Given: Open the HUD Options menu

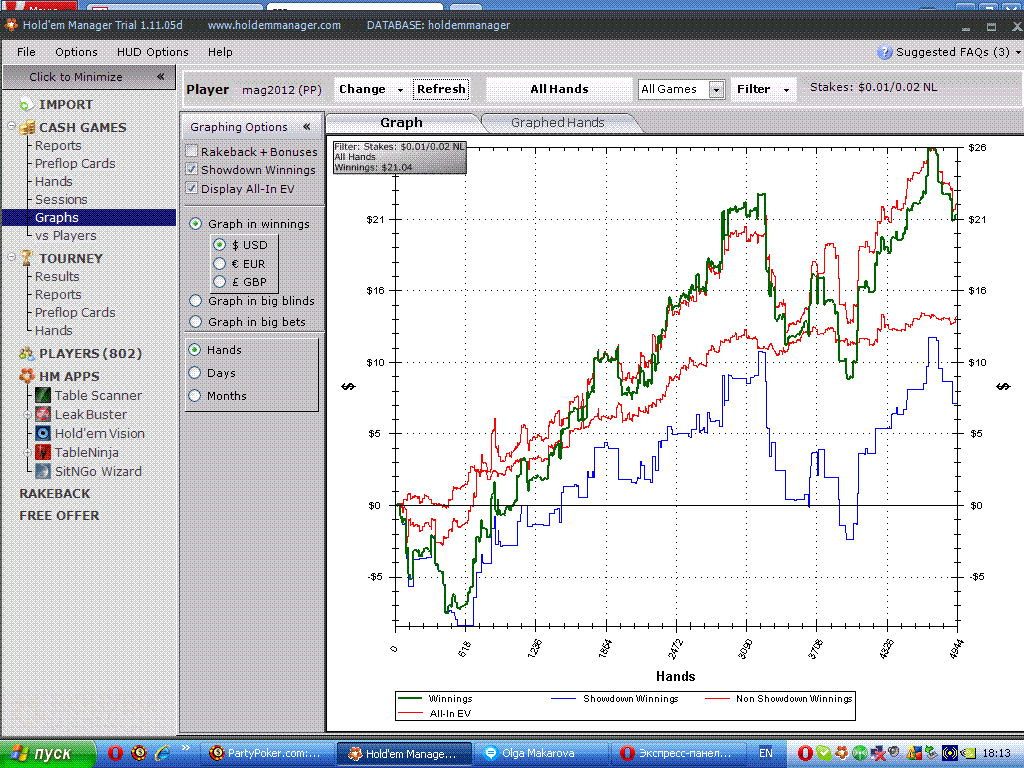Looking at the screenshot, I should point(153,52).
